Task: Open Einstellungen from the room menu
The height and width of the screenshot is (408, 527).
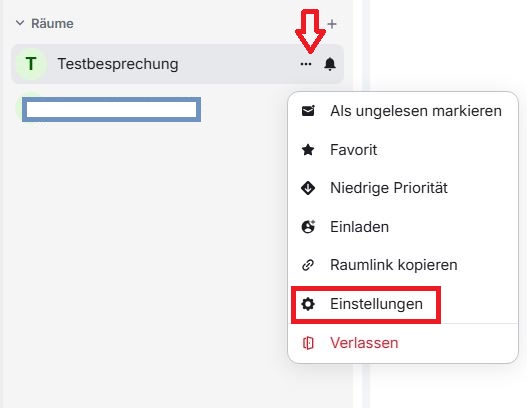Action: tap(403, 304)
